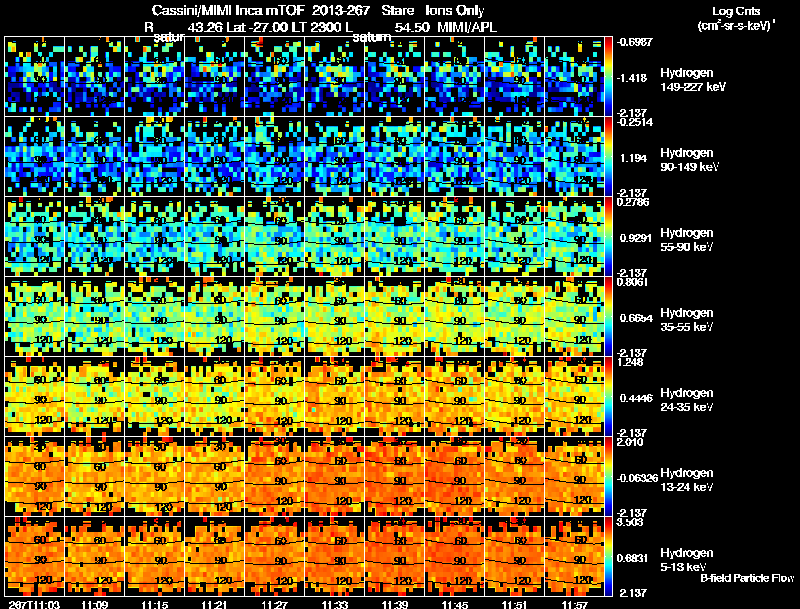The width and height of the screenshot is (800, 609).
Task: Select the Hydrogen 24-35 keV row label
Action: pos(686,400)
